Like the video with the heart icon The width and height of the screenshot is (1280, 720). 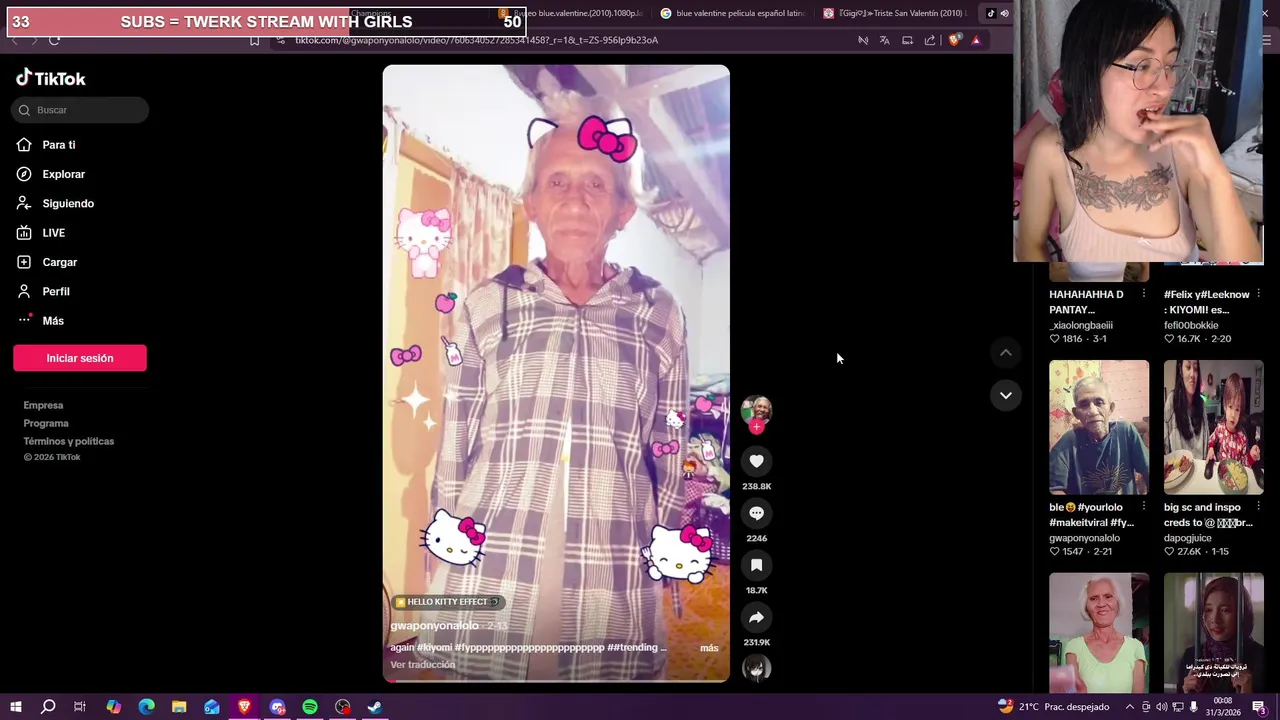(756, 461)
